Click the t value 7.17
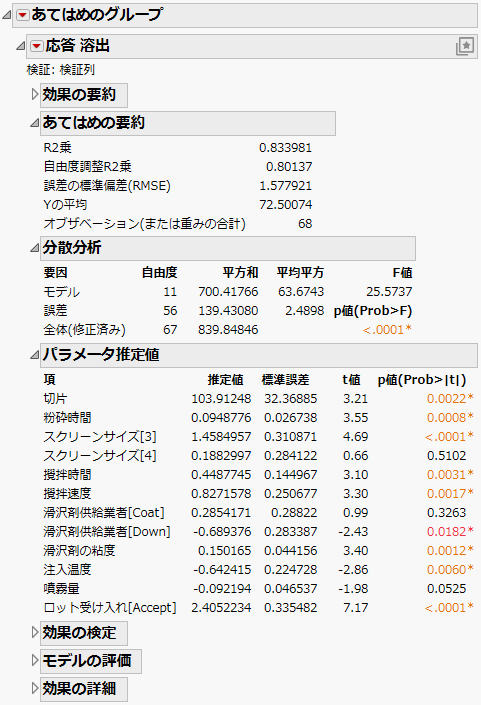Viewport: 481px width, 705px height. tap(356, 607)
